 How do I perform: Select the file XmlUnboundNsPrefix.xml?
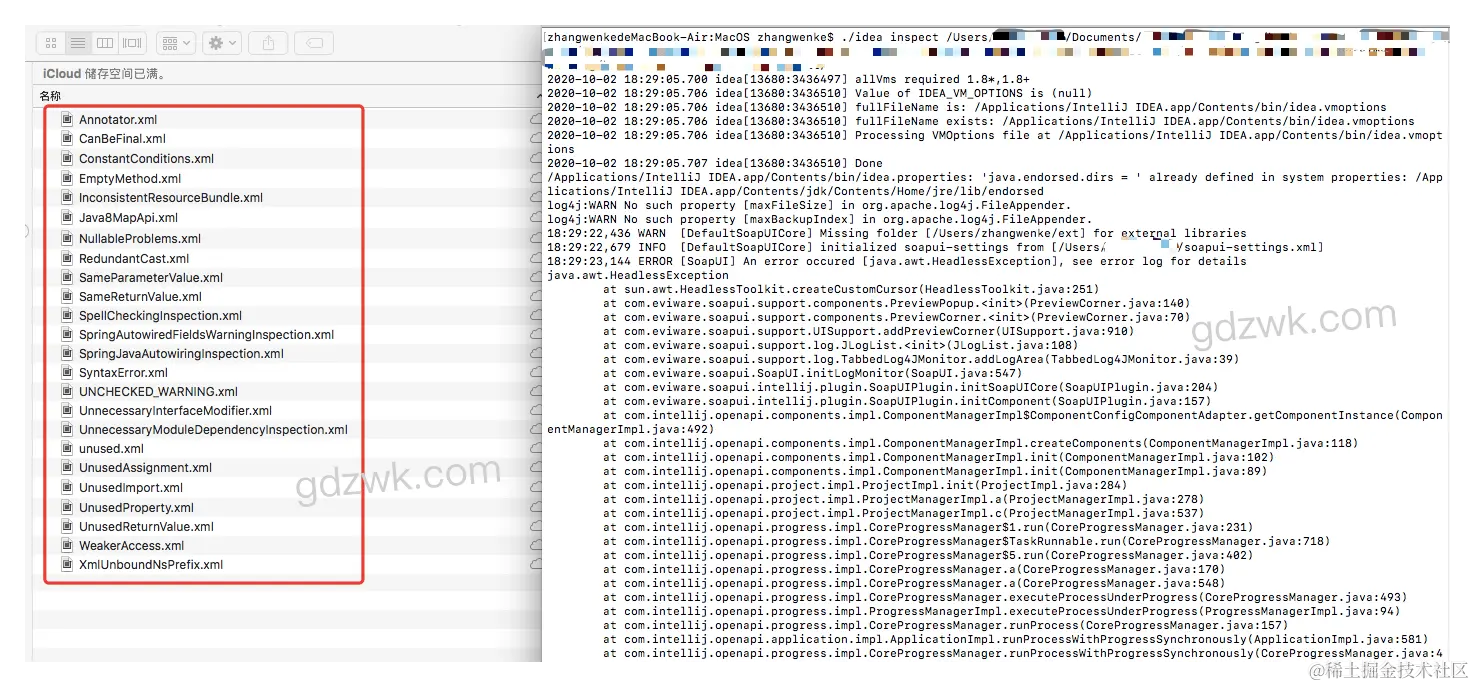151,564
